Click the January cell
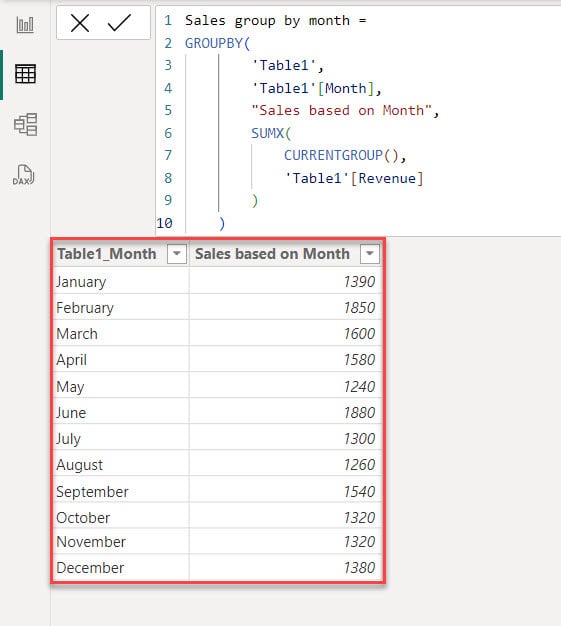Viewport: 561px width, 626px height. (121, 282)
